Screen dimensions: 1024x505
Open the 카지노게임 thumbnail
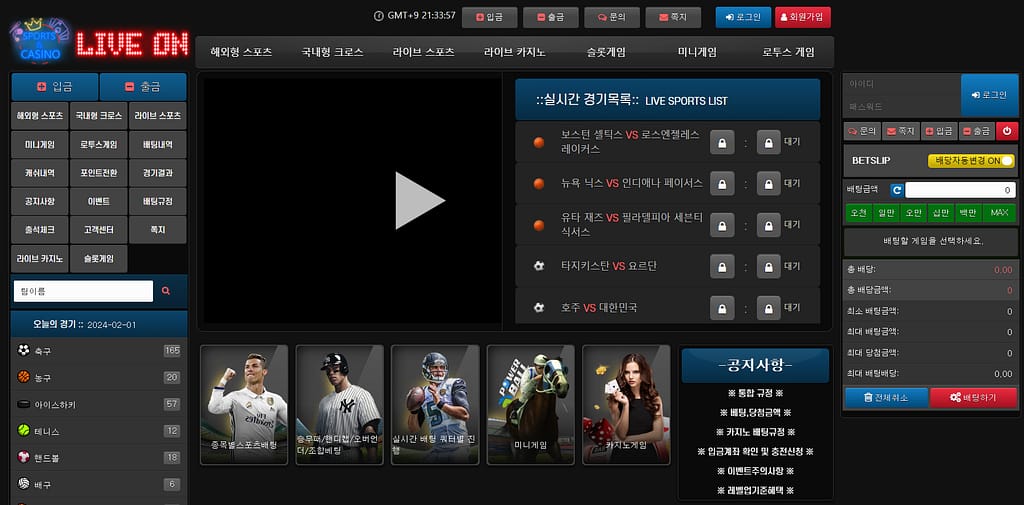626,404
